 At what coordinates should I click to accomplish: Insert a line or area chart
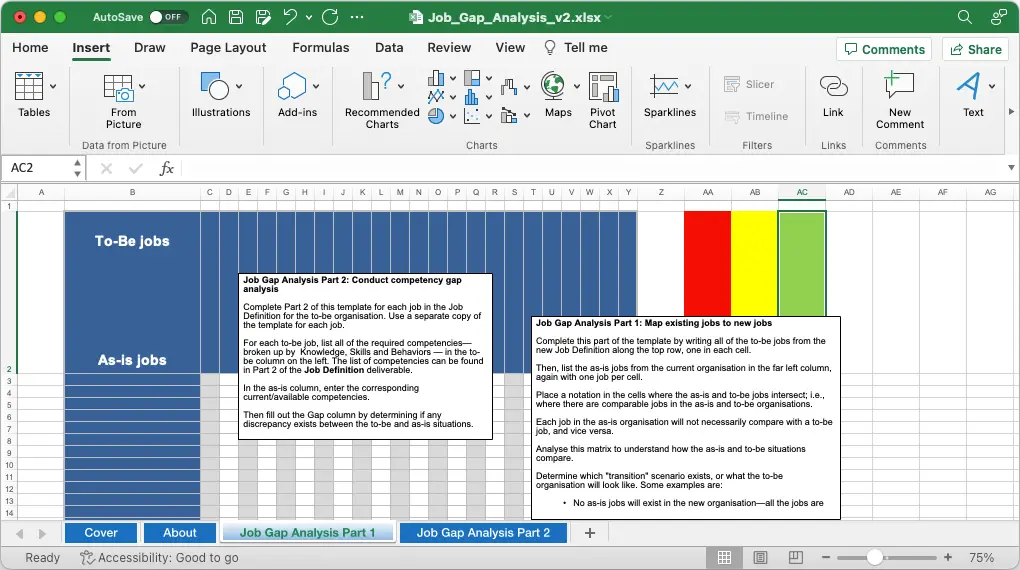436,97
